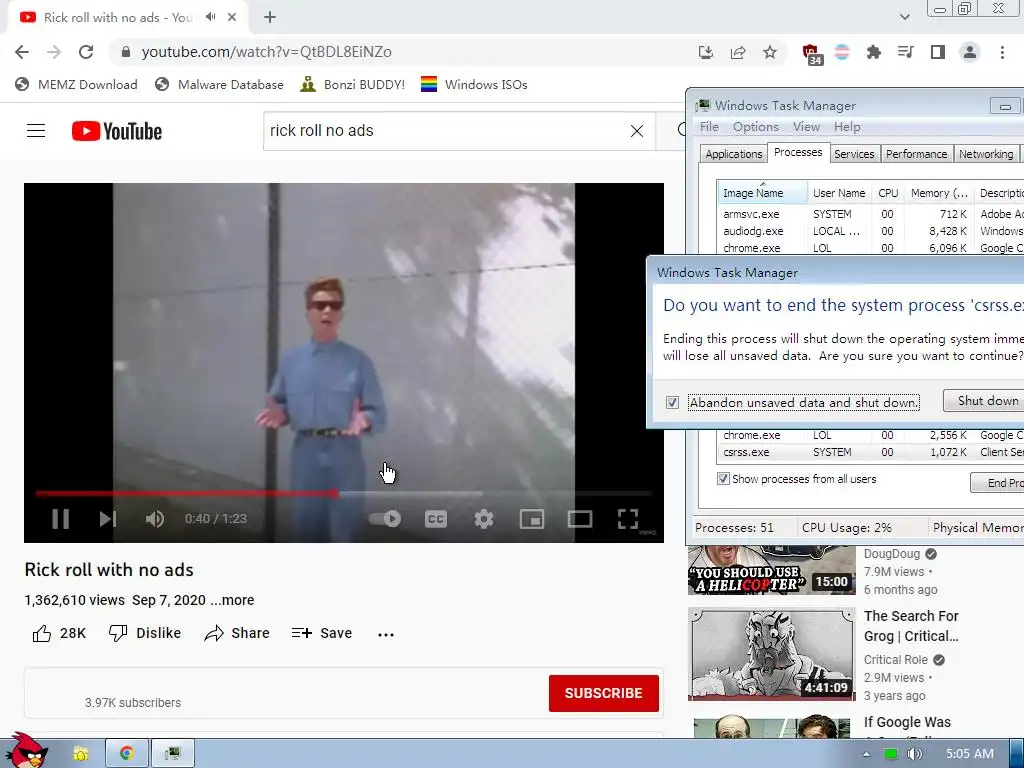Go back in Chrome
The height and width of the screenshot is (768, 1024).
tap(22, 52)
